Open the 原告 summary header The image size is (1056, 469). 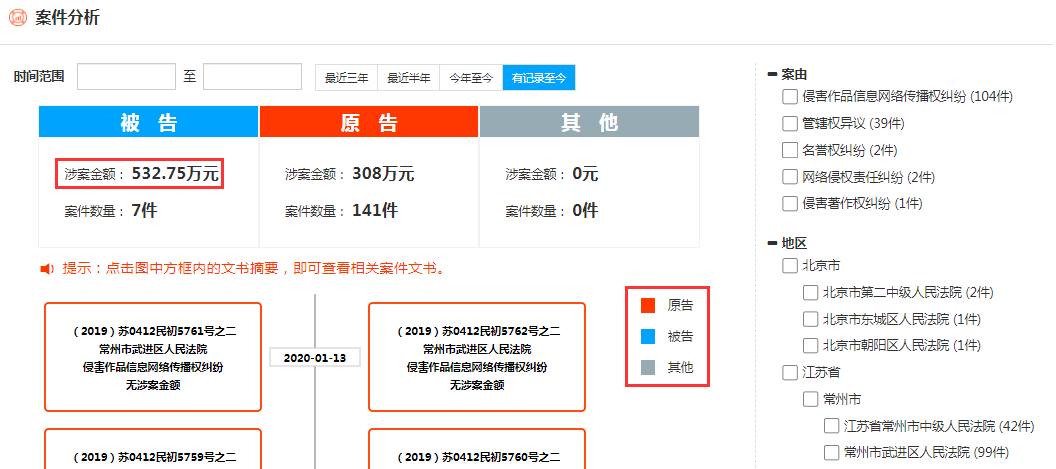point(369,122)
